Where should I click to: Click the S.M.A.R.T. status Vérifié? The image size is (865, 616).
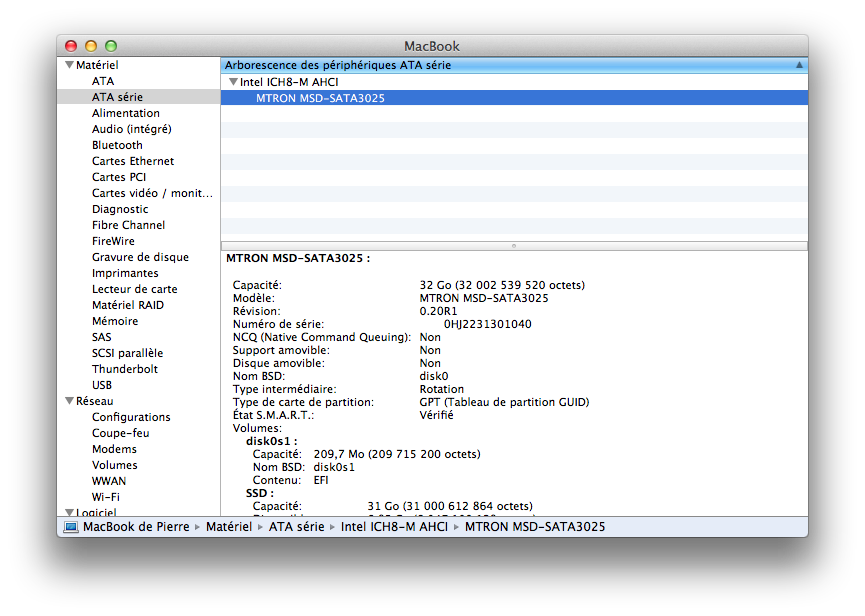pyautogui.click(x=436, y=415)
